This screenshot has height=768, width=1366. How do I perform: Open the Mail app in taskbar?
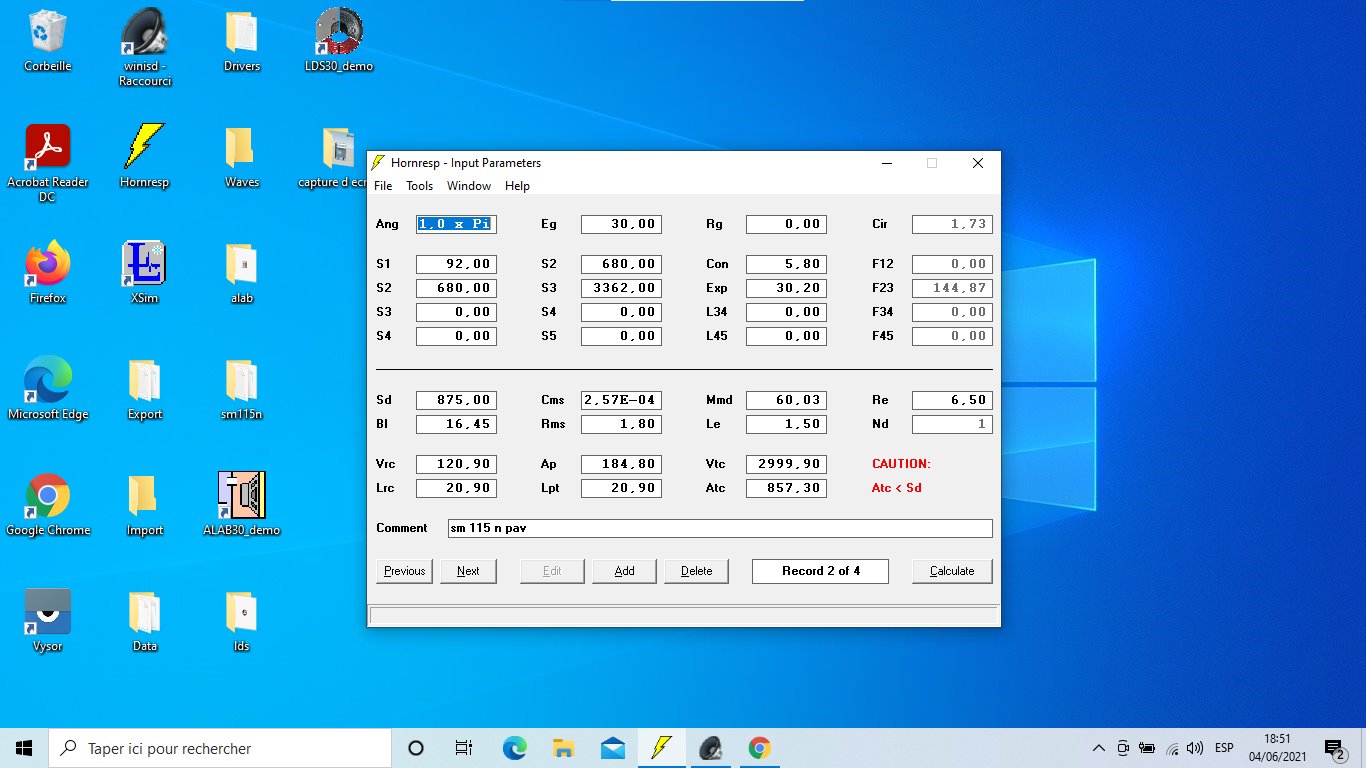(x=613, y=748)
